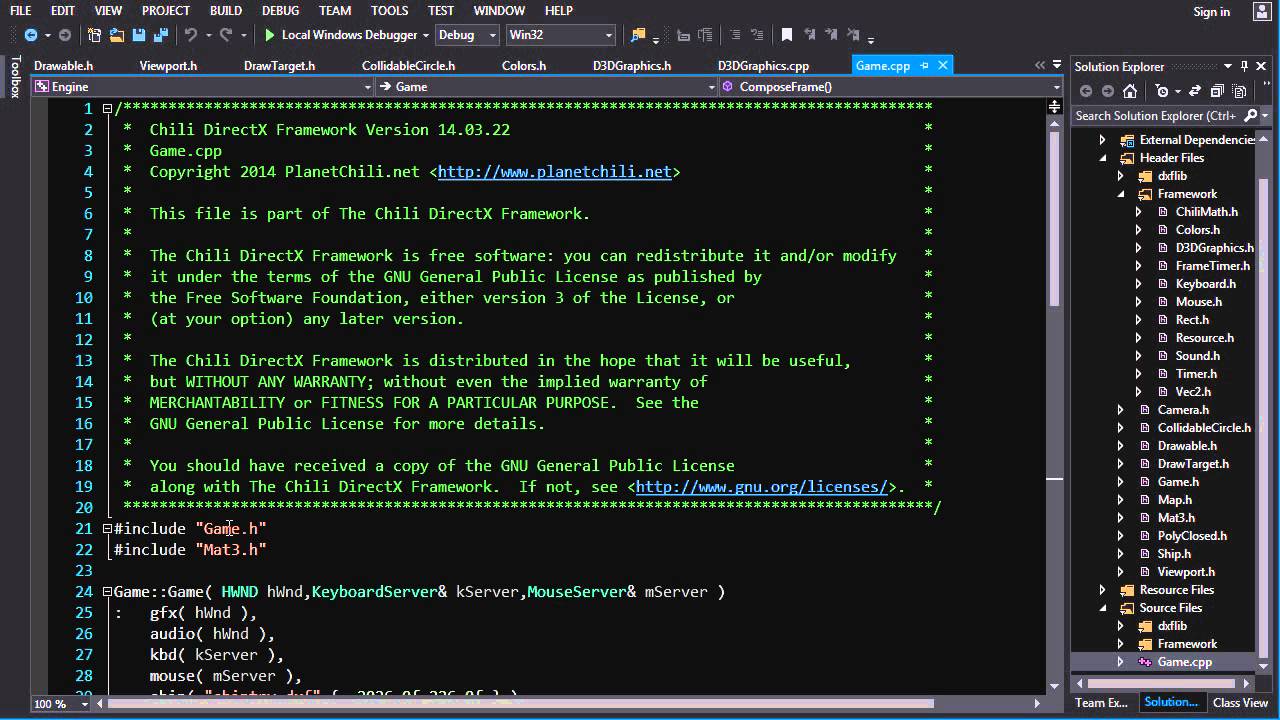This screenshot has height=720, width=1280.
Task: Toggle auto-hide pin on Solution Explorer
Action: click(1244, 66)
